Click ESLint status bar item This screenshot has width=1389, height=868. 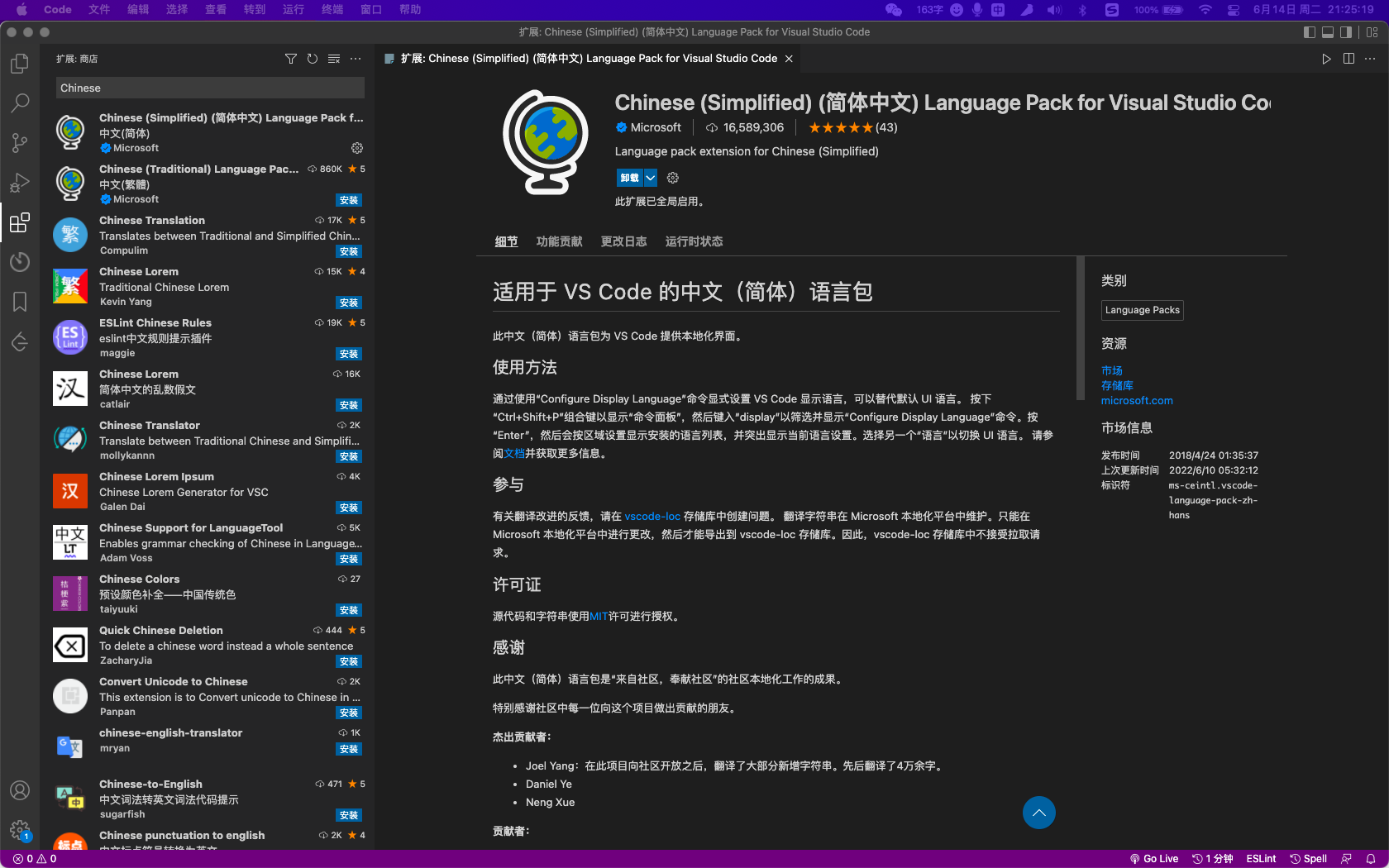click(x=1261, y=859)
